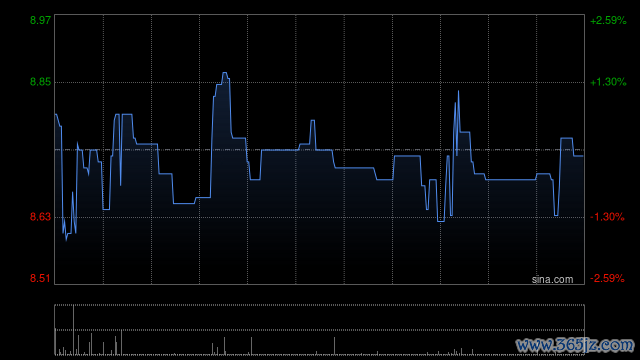The image size is (640, 360).
Task: Click the highest peak of price line
Action: coord(224,73)
